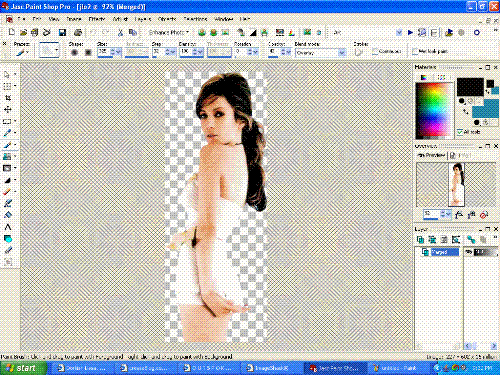Toggle the Continuous checkbox

375,51
